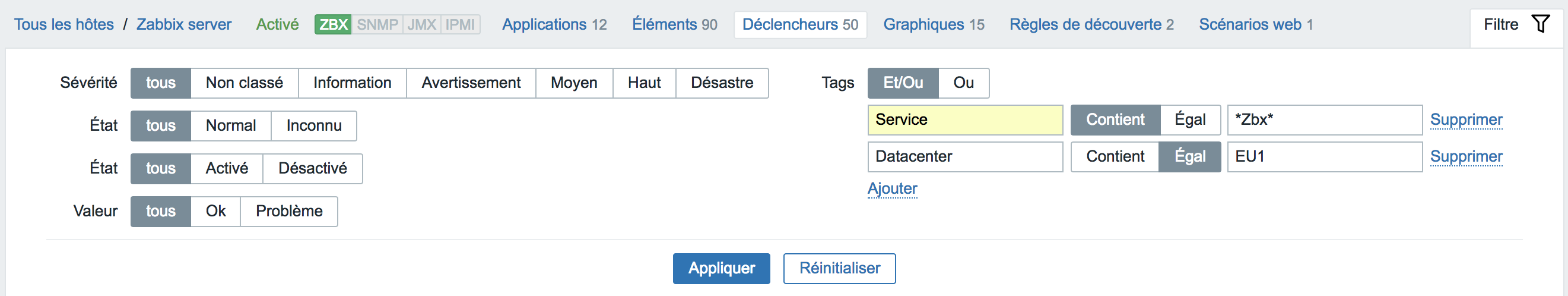Click the JMX availability badge

point(422,24)
